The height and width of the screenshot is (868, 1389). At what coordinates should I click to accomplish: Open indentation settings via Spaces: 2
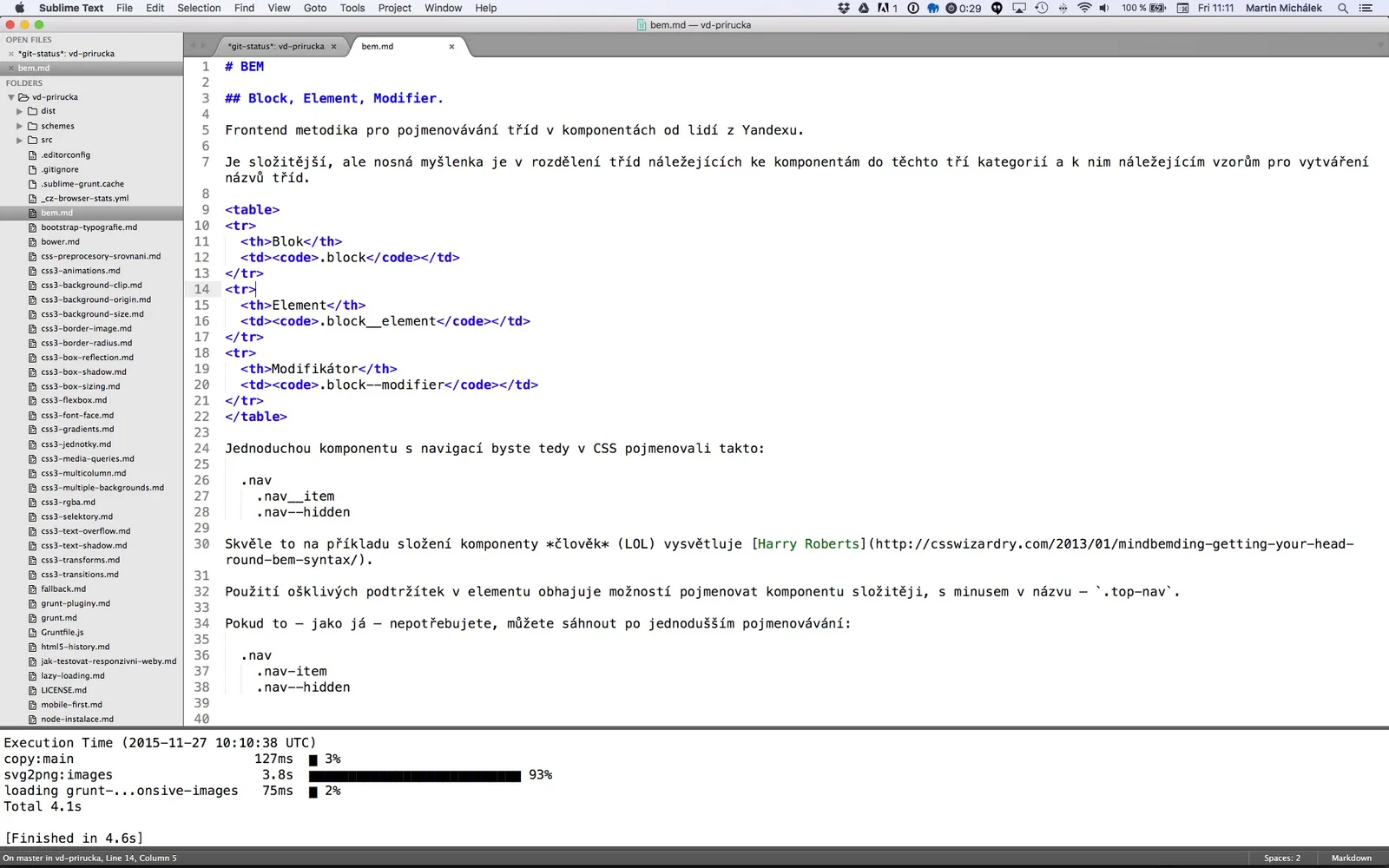point(1281,858)
